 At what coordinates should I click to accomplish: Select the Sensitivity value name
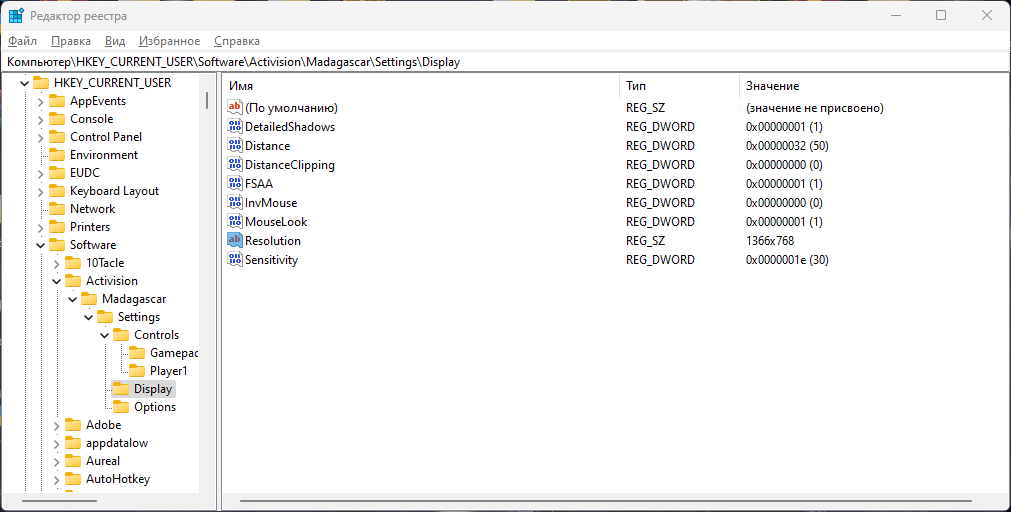271,260
